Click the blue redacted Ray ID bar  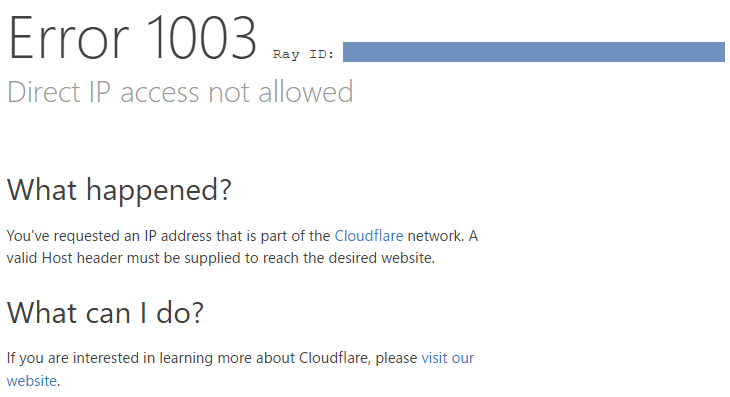click(534, 52)
